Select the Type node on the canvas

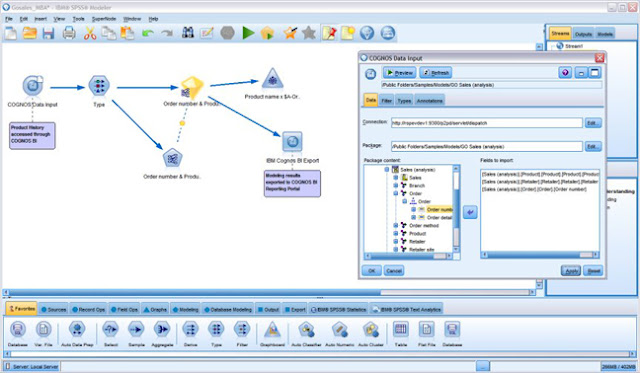click(x=99, y=86)
